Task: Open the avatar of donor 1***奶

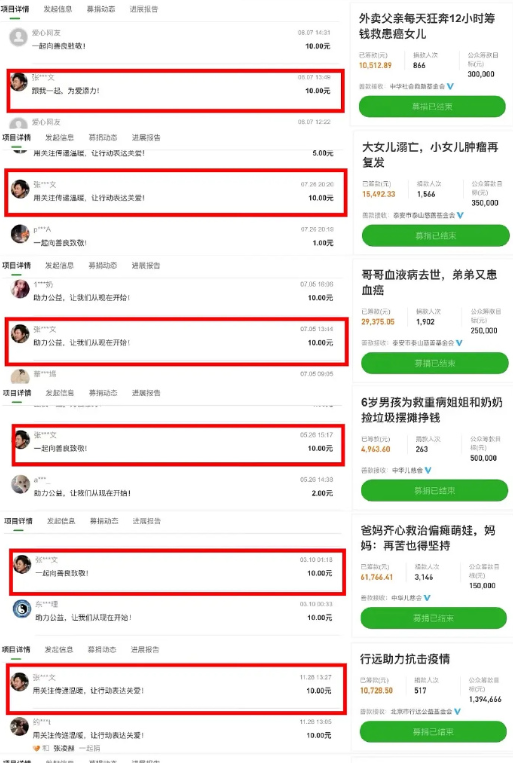Action: tap(20, 289)
